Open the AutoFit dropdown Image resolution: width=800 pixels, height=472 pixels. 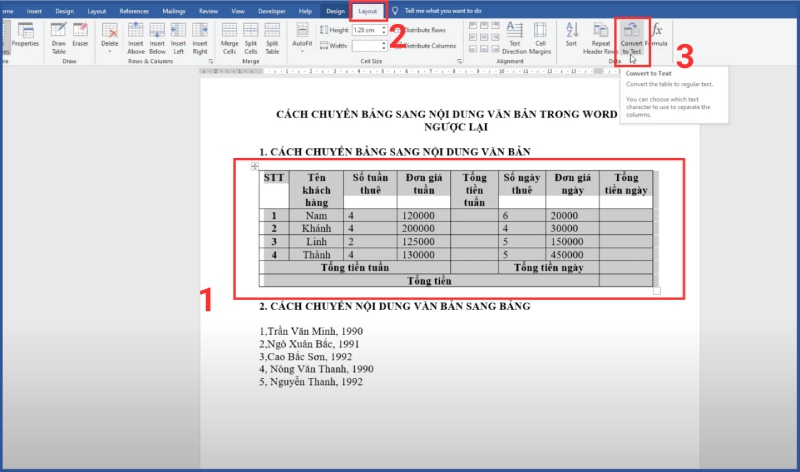coord(302,38)
